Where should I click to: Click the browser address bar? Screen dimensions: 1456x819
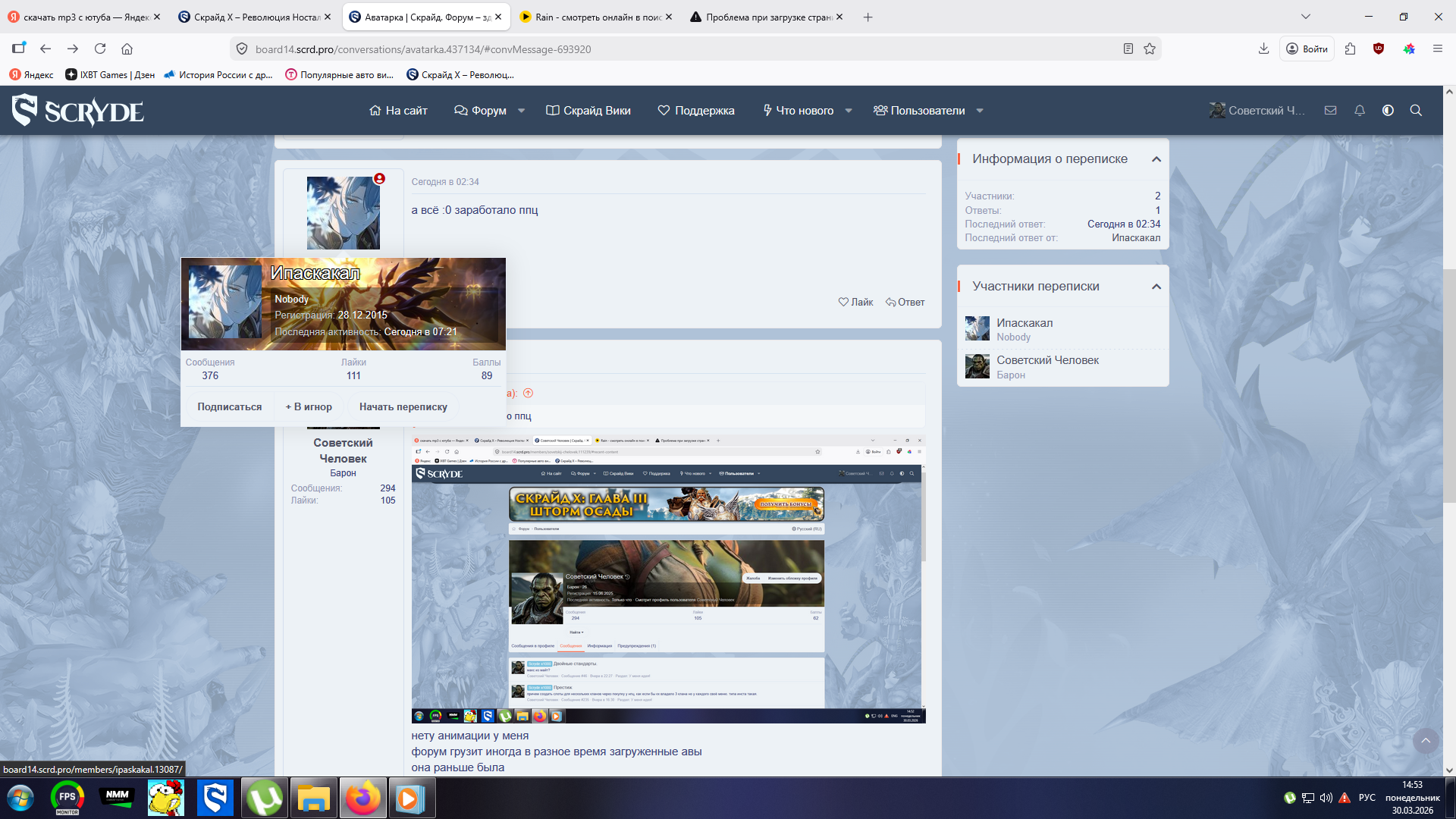[682, 49]
